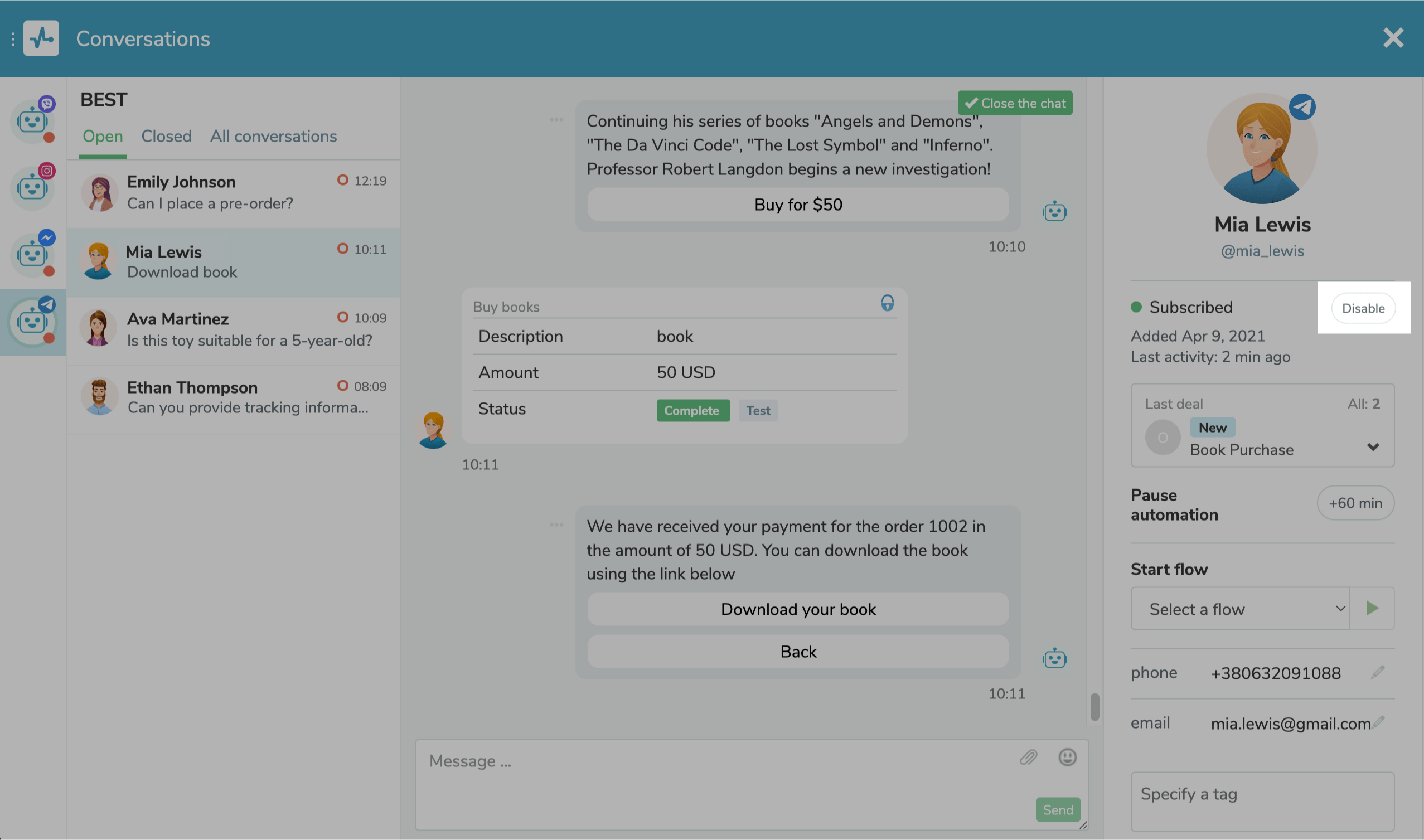Edit the email pencil icon
The height and width of the screenshot is (840, 1424).
tap(1379, 722)
